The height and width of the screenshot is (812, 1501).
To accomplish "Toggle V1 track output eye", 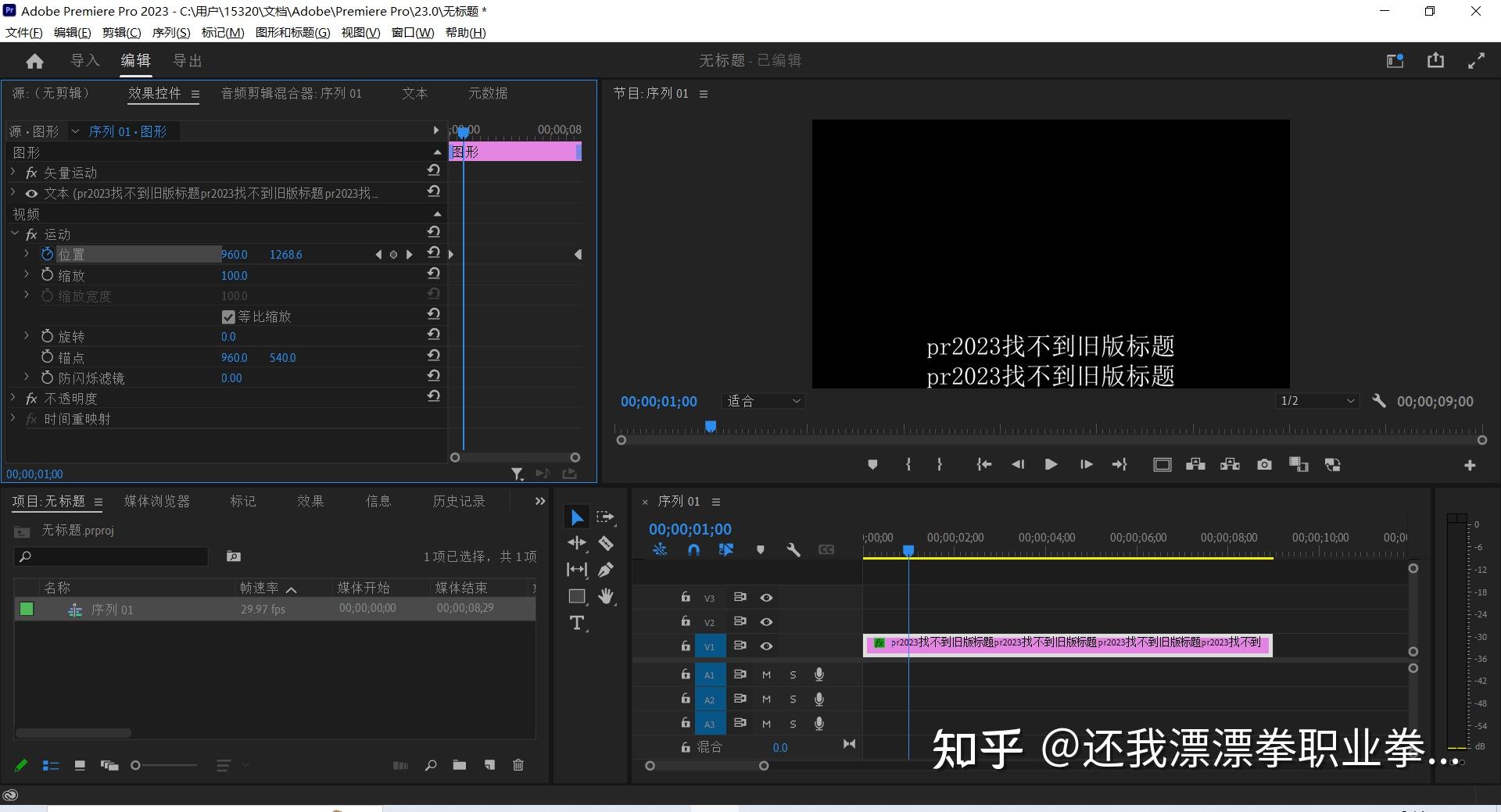I will tap(766, 646).
